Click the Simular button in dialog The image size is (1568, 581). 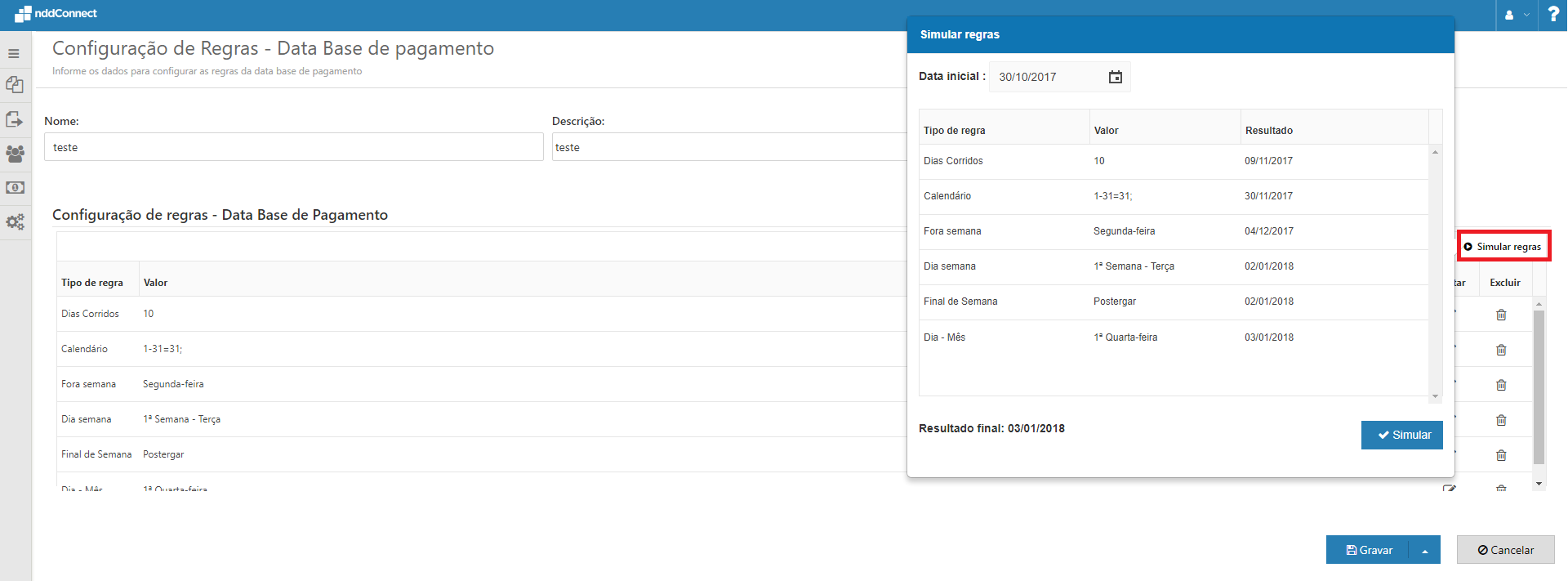pyautogui.click(x=1401, y=435)
